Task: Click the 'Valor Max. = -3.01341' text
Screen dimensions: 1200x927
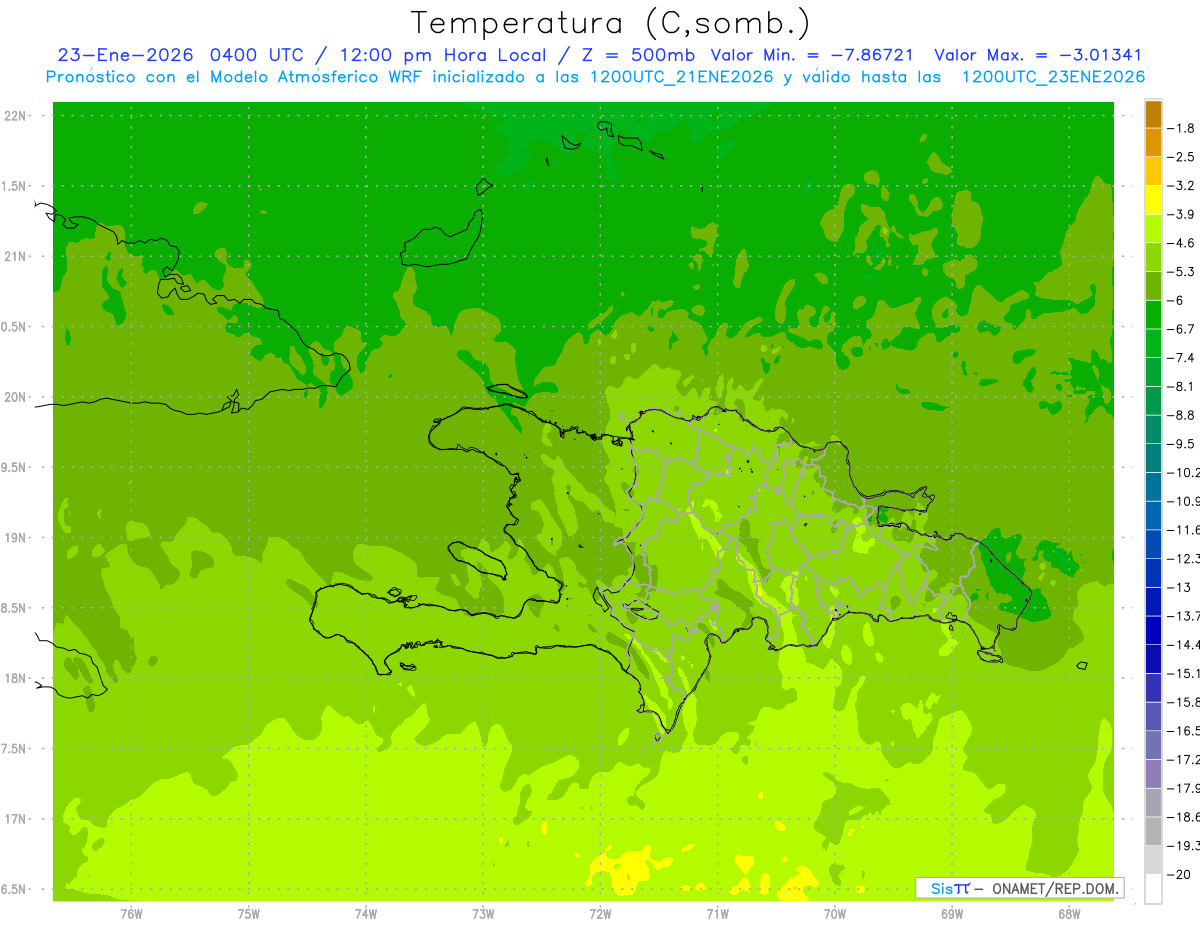Action: click(x=1038, y=55)
